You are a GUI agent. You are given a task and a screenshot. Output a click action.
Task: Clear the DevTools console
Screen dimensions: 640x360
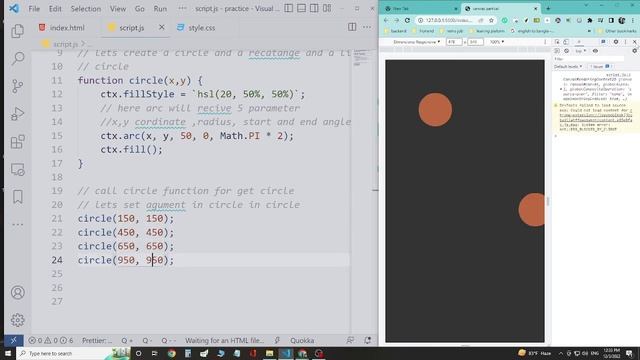(x=567, y=51)
